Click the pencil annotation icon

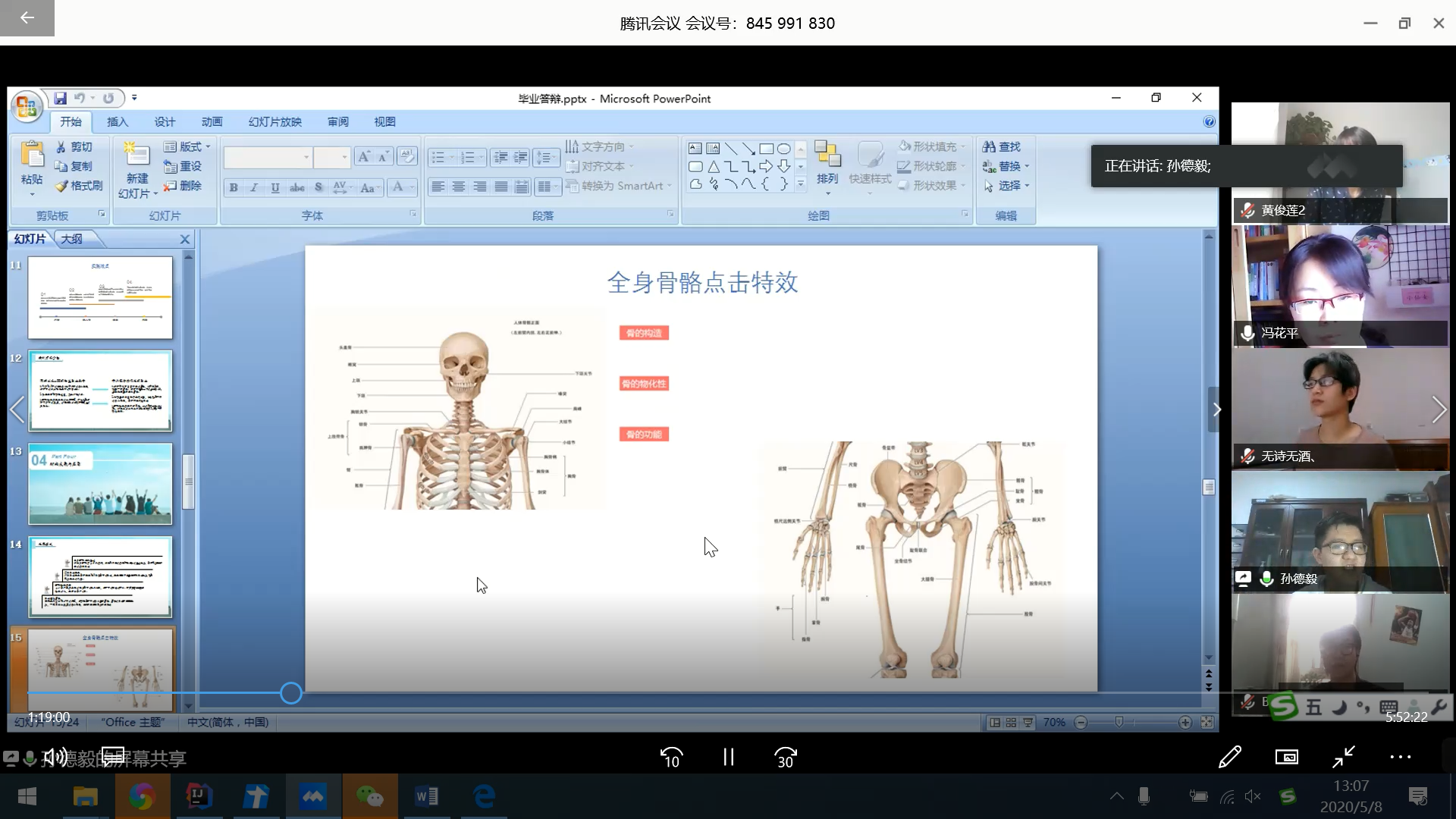tap(1229, 757)
